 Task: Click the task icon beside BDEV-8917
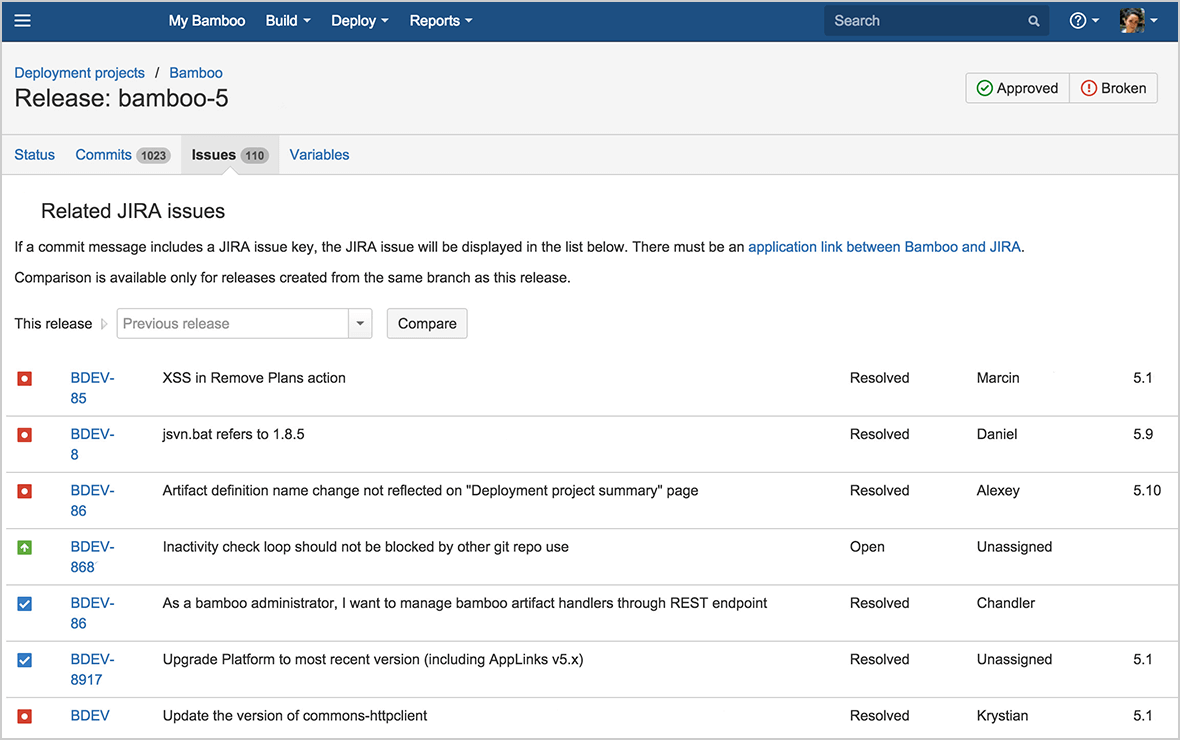(24, 659)
